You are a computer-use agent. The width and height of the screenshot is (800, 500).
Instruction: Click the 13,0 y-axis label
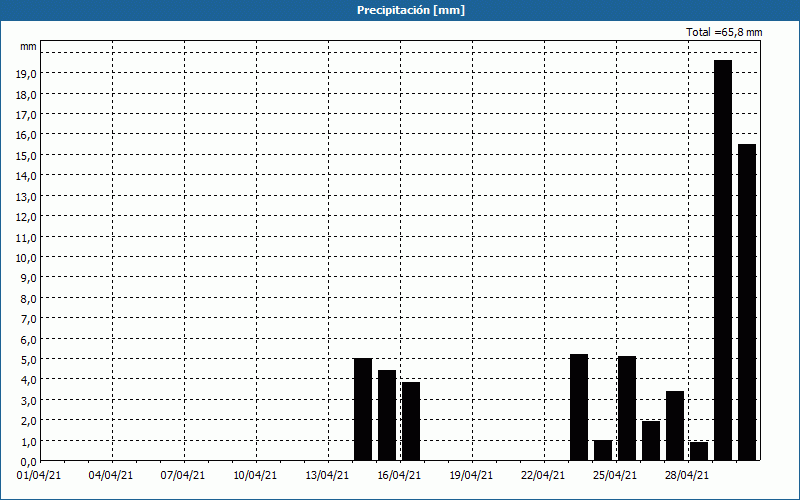26,196
